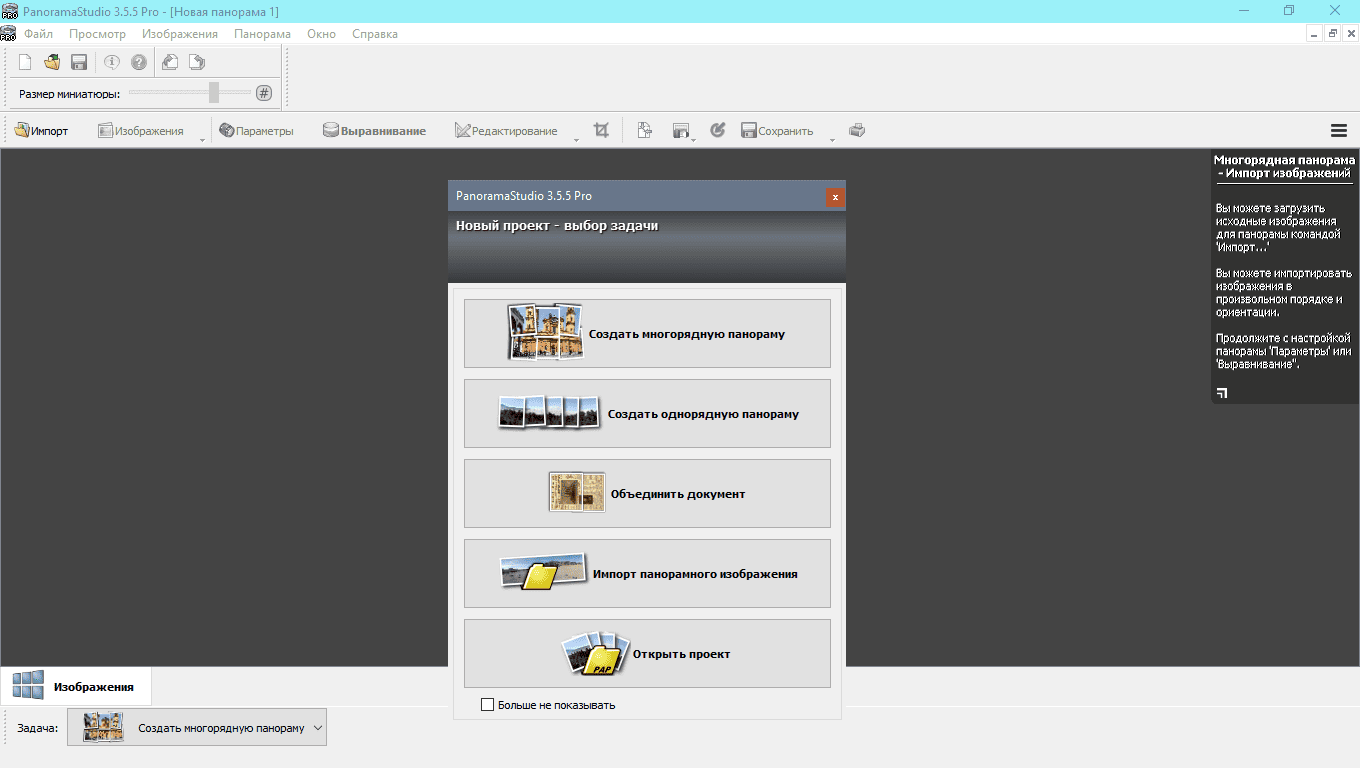Choose Импорт панорамного изображения
Image resolution: width=1360 pixels, height=768 pixels.
(x=647, y=574)
